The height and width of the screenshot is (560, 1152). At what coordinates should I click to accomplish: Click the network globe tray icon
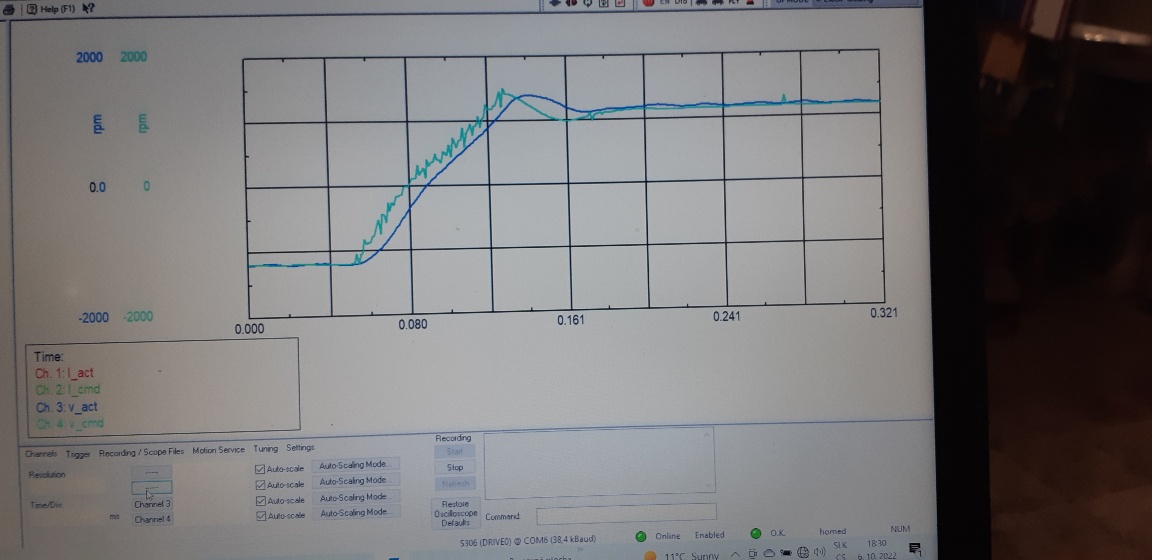pos(802,551)
